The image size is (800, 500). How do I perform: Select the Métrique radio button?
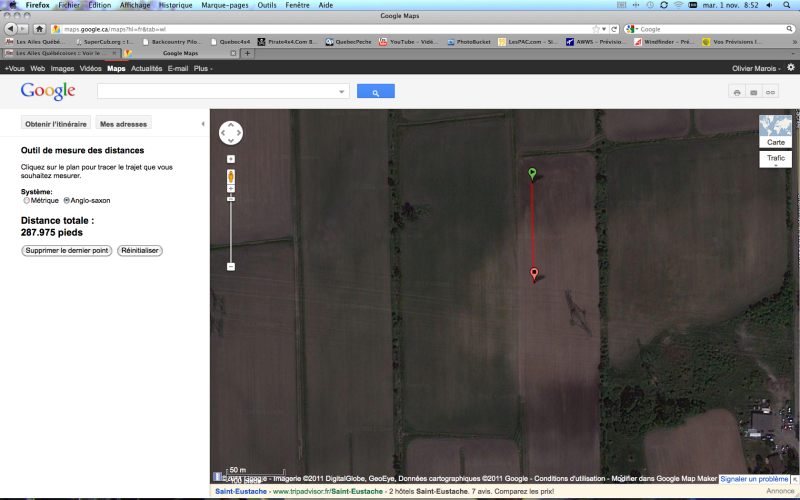click(x=25, y=200)
